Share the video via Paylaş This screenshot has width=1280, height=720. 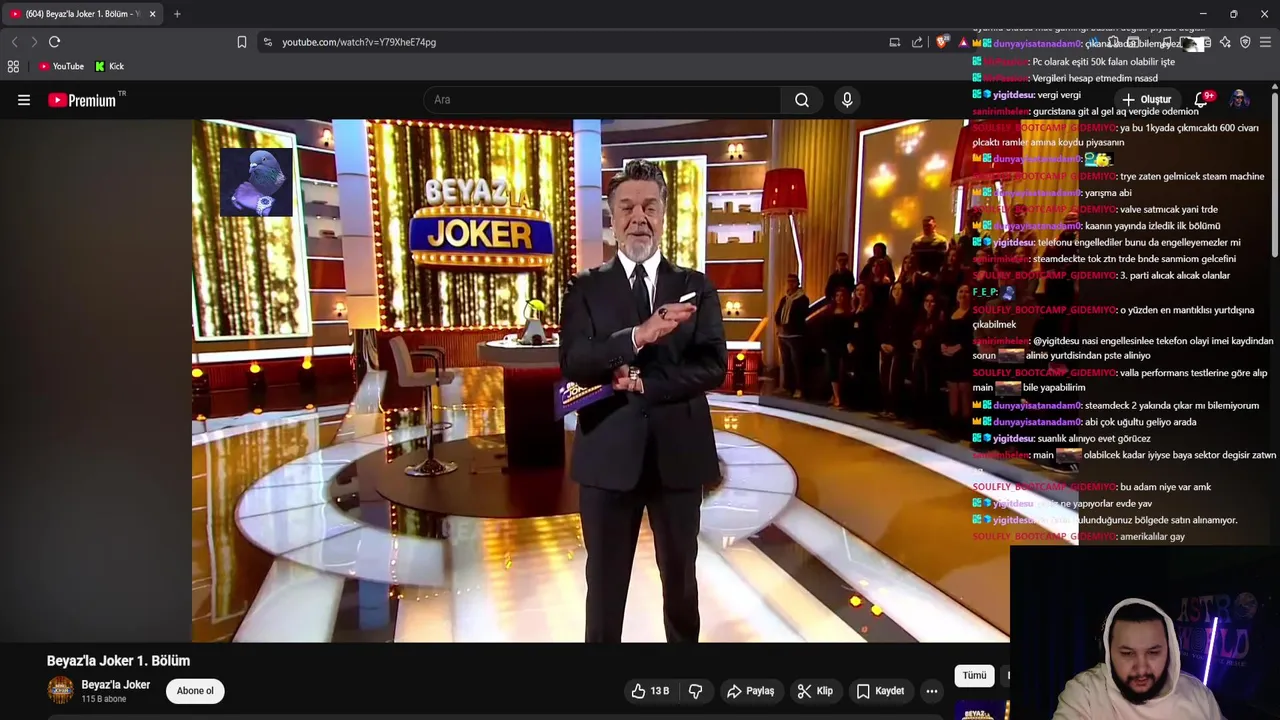click(x=751, y=691)
